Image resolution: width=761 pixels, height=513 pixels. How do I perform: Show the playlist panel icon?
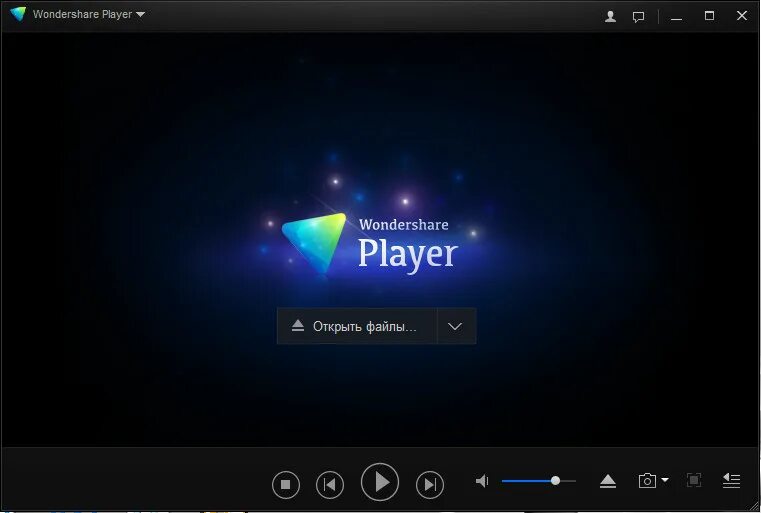pyautogui.click(x=731, y=480)
